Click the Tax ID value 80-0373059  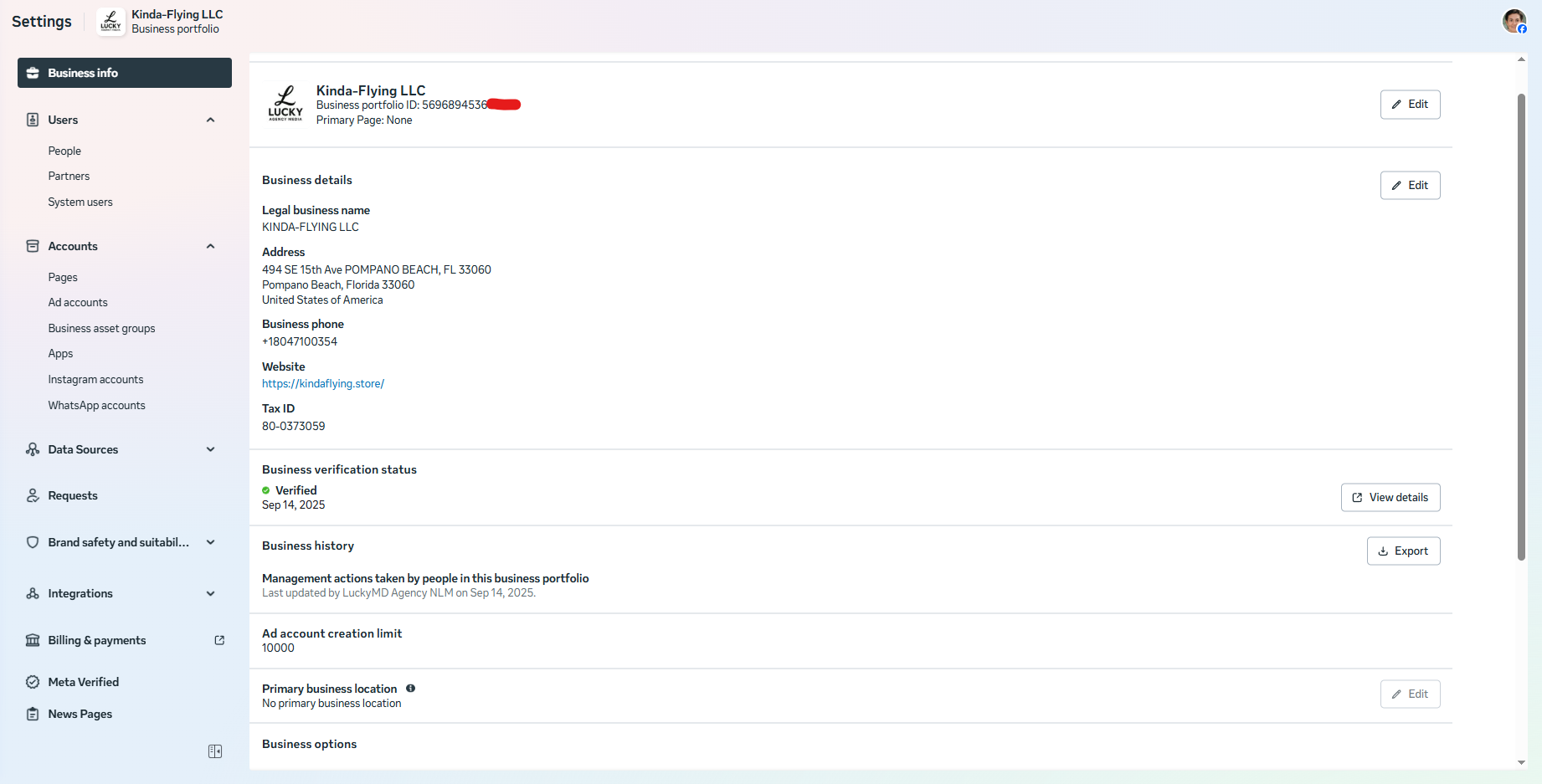[294, 426]
